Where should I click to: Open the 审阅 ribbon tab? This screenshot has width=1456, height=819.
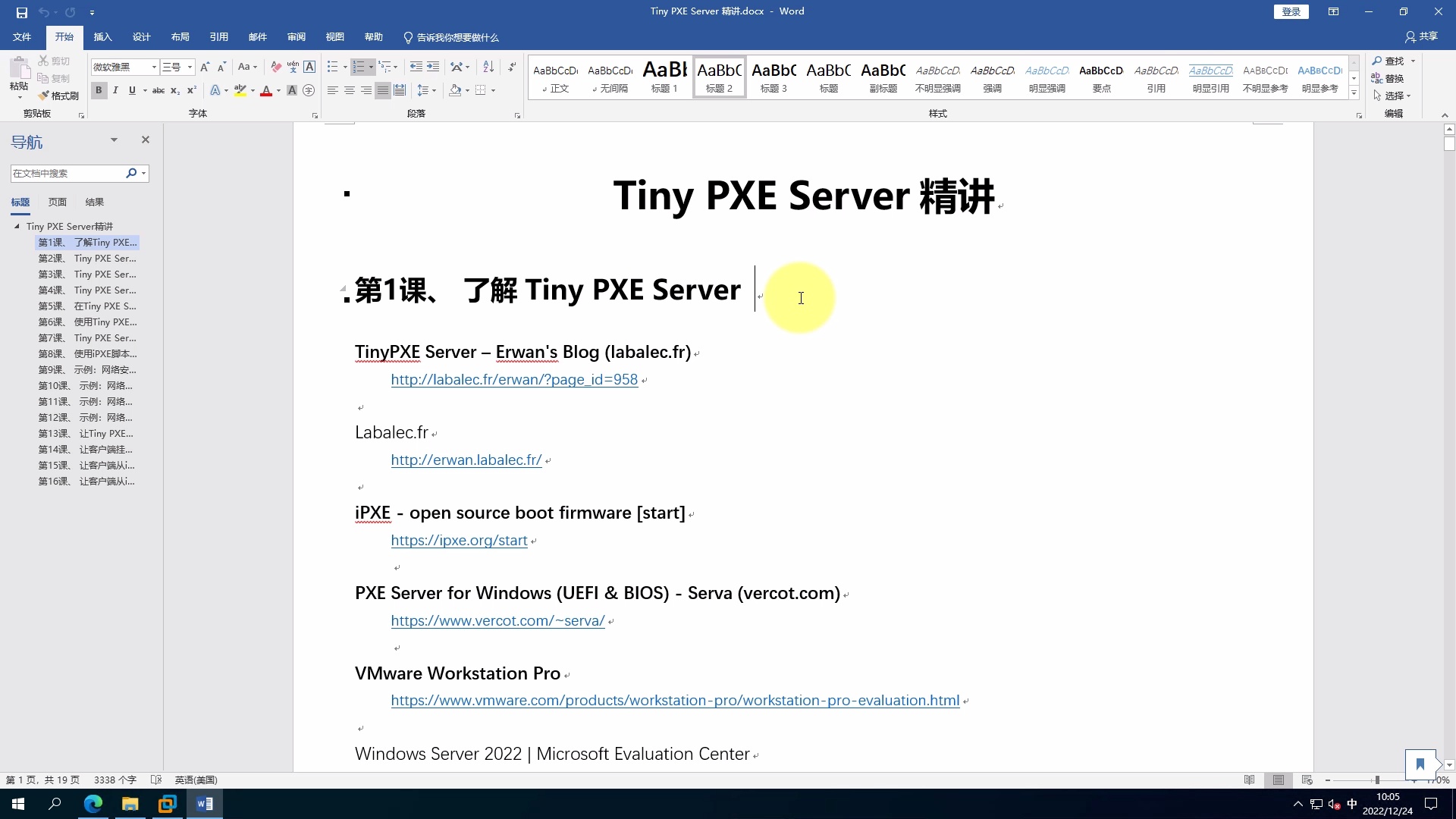point(296,36)
